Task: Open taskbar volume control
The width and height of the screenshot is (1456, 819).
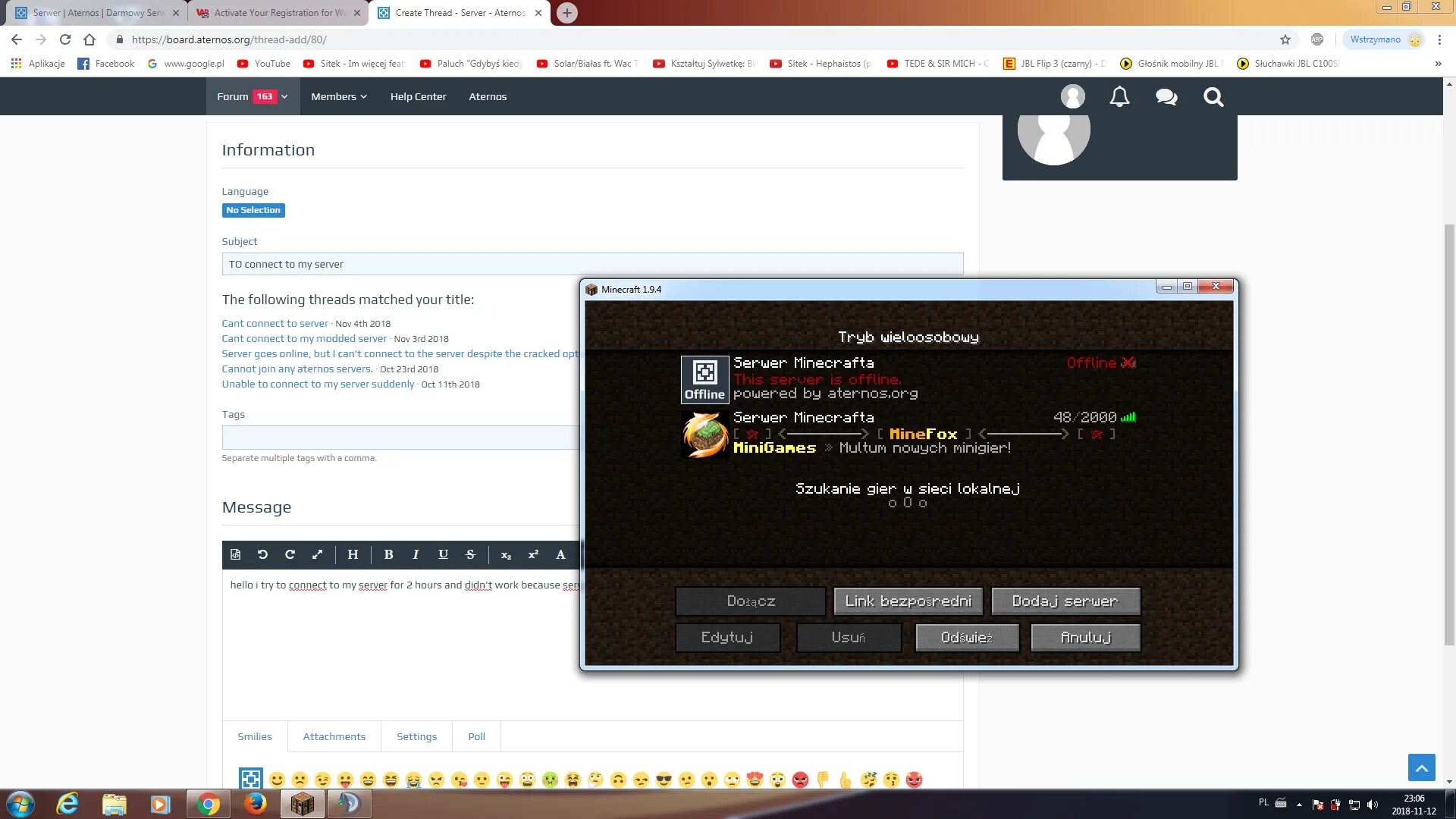Action: pyautogui.click(x=1373, y=805)
